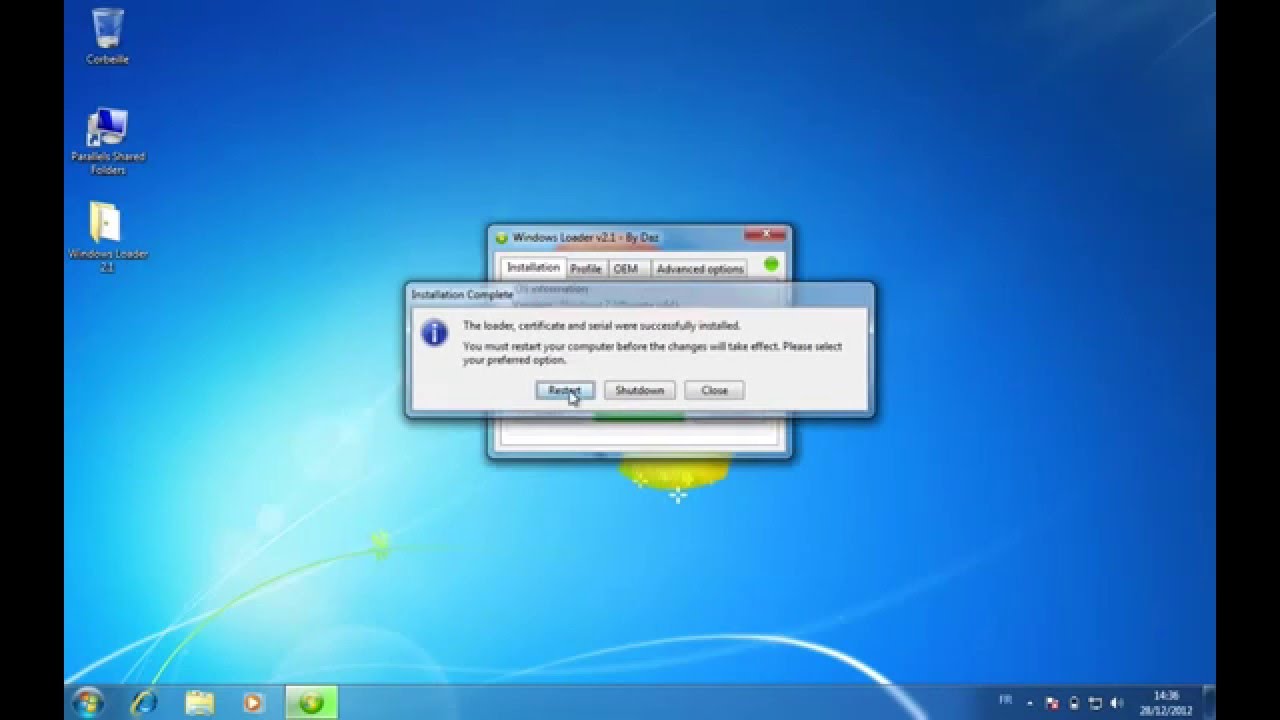Click the 'Windows Loader v2.1 - By Daz' title text
Screen dimensions: 1280x720
[x=585, y=238]
